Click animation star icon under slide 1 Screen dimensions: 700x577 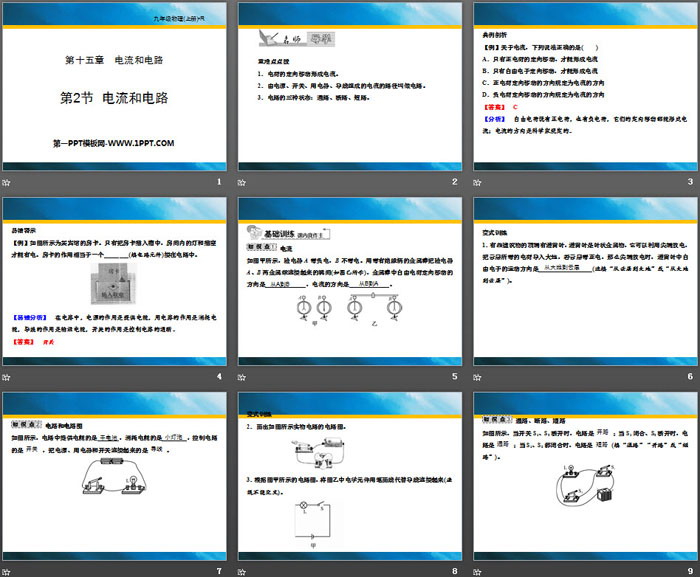(x=6, y=182)
